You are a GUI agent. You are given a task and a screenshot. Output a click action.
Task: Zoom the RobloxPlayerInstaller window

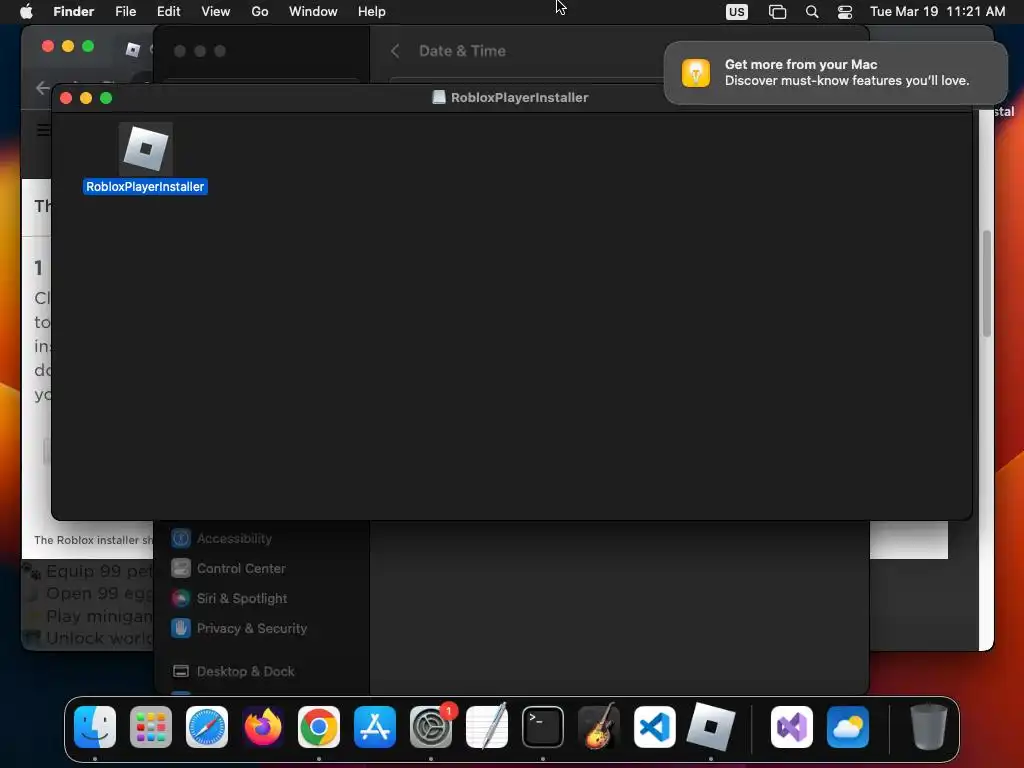click(106, 98)
